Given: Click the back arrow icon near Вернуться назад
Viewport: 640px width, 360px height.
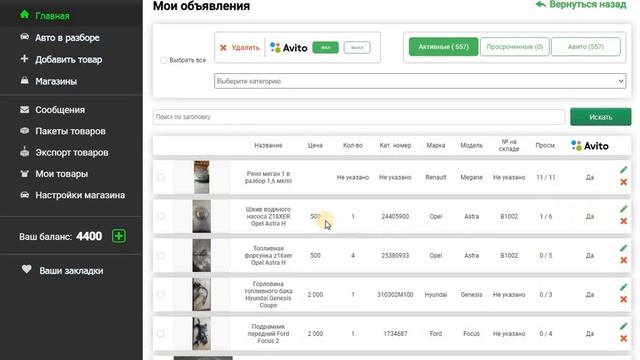Looking at the screenshot, I should pyautogui.click(x=541, y=4).
